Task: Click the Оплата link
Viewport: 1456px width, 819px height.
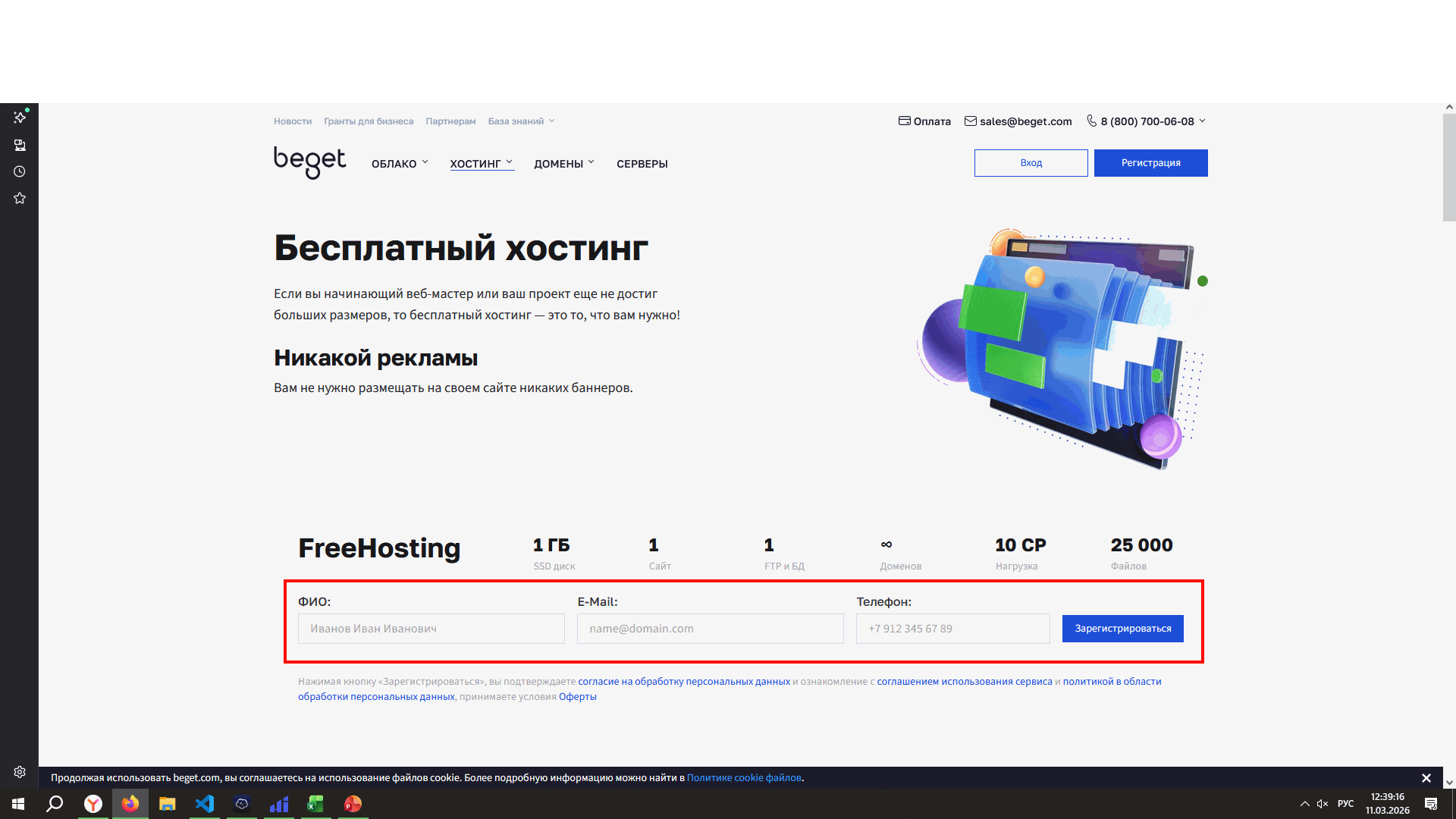Action: point(932,121)
